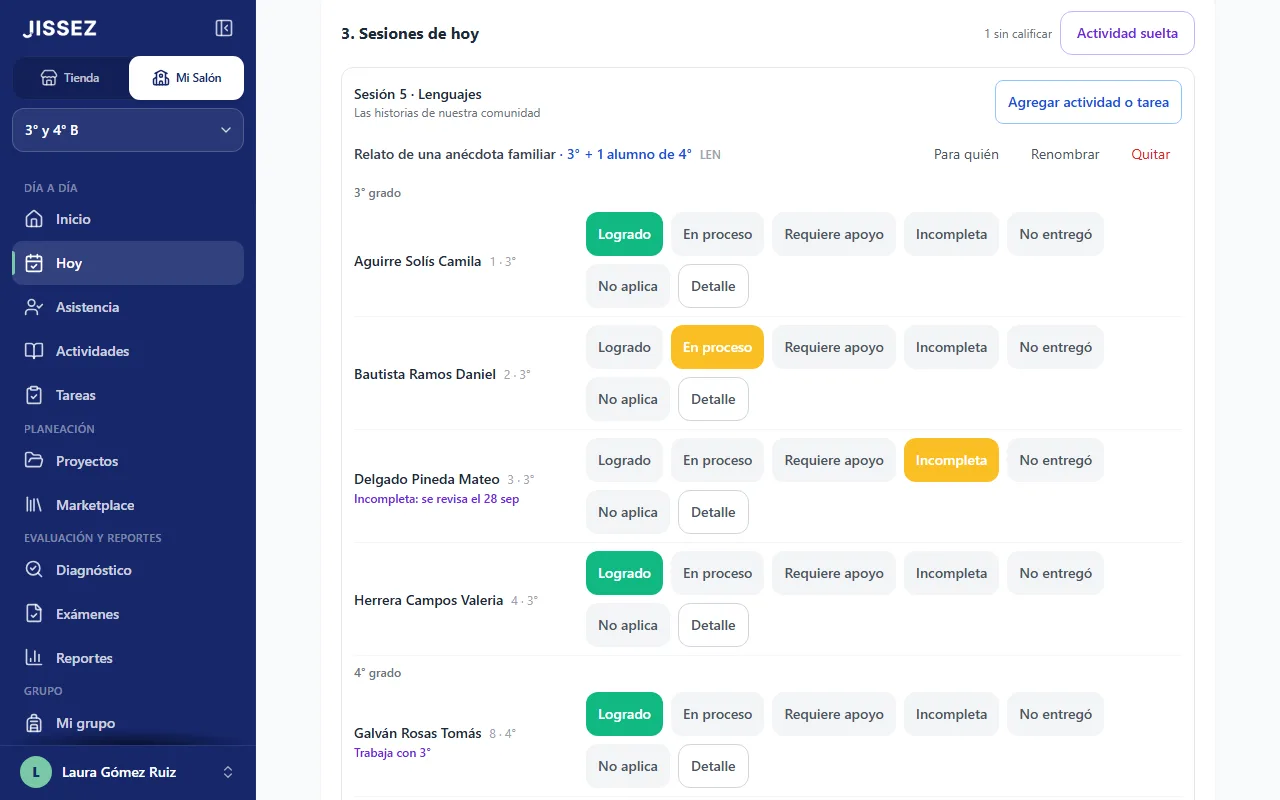The height and width of the screenshot is (800, 1280).
Task: Click the Exámenes file-check icon
Action: (34, 614)
